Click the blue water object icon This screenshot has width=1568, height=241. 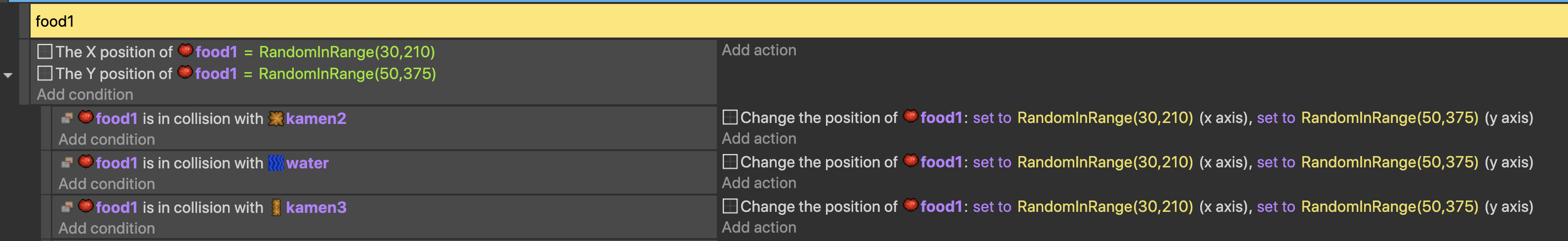[276, 163]
